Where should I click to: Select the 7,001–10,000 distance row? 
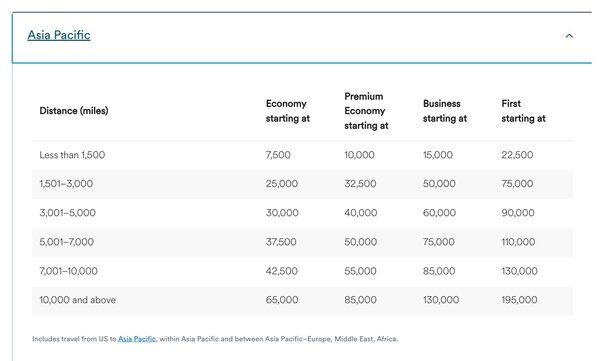coord(302,271)
